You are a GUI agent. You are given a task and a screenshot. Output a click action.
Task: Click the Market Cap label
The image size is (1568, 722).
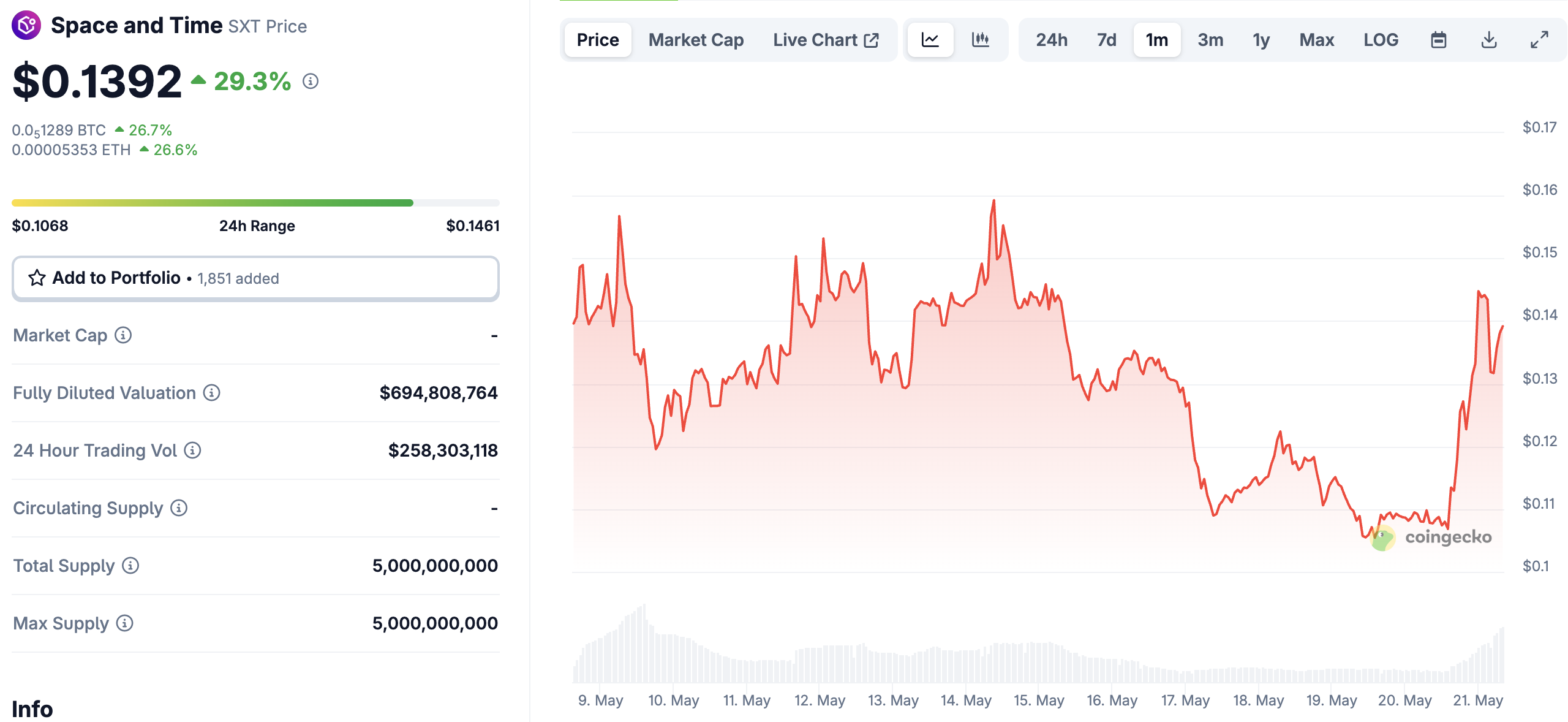click(60, 335)
